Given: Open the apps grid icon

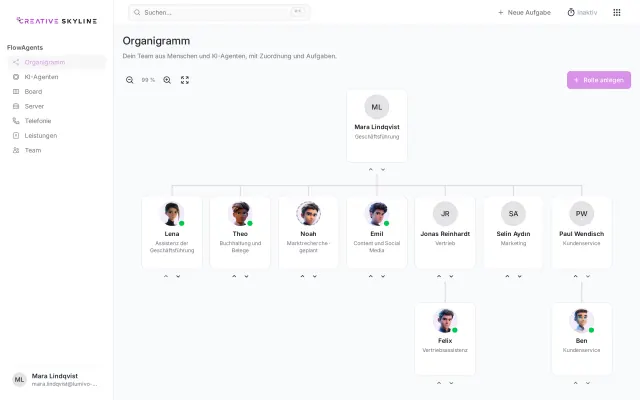Looking at the screenshot, I should tap(617, 13).
